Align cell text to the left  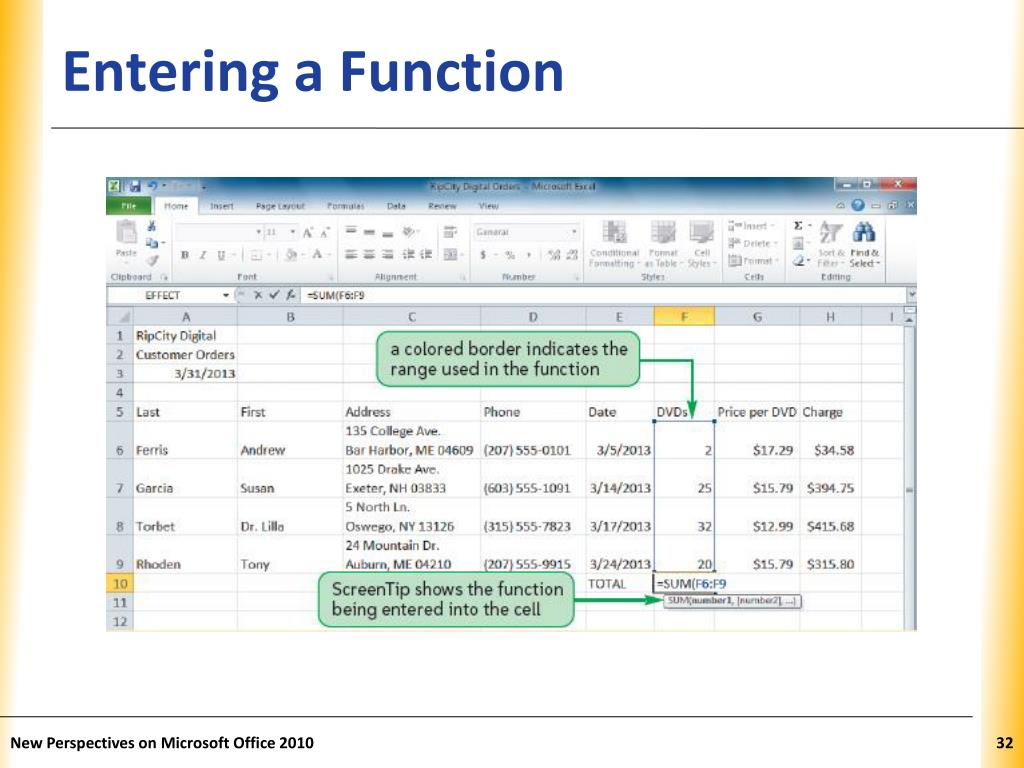[351, 255]
